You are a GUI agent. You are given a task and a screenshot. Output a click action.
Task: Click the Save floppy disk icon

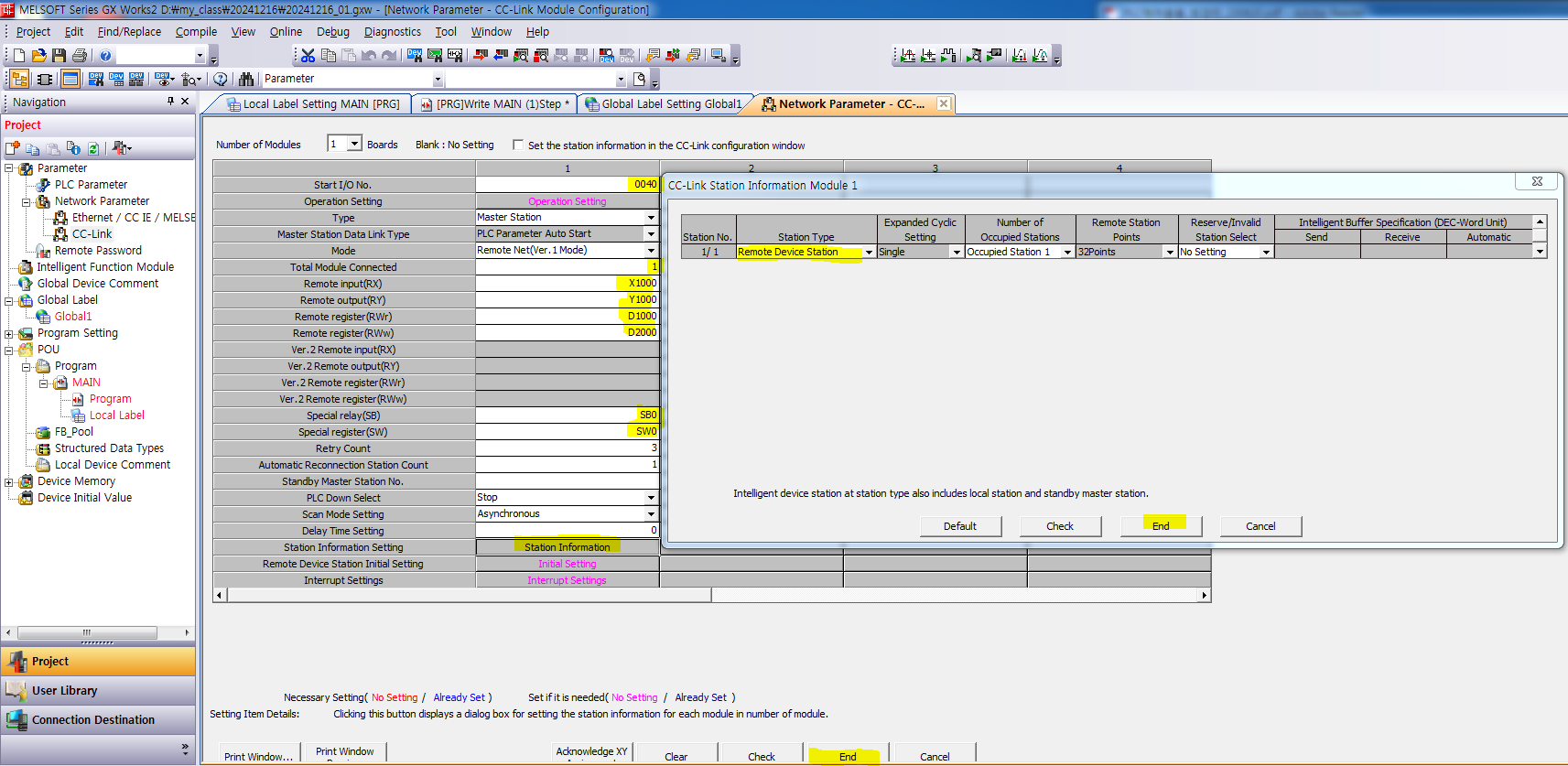point(59,56)
